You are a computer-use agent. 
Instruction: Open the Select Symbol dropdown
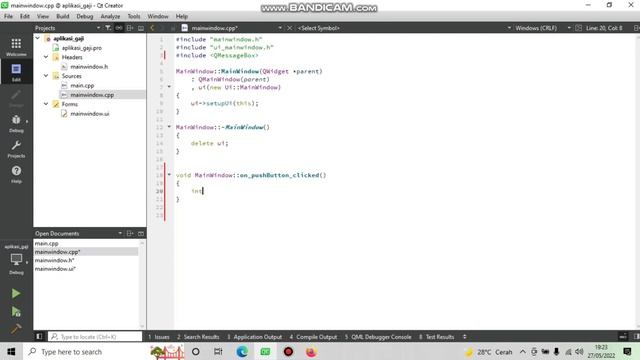[404, 28]
